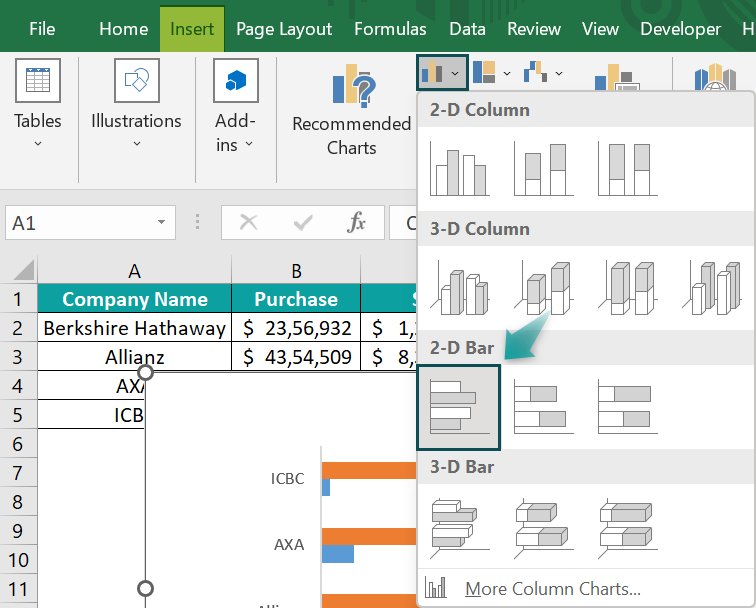Viewport: 756px width, 608px height.
Task: Open the File tab
Action: tap(42, 29)
